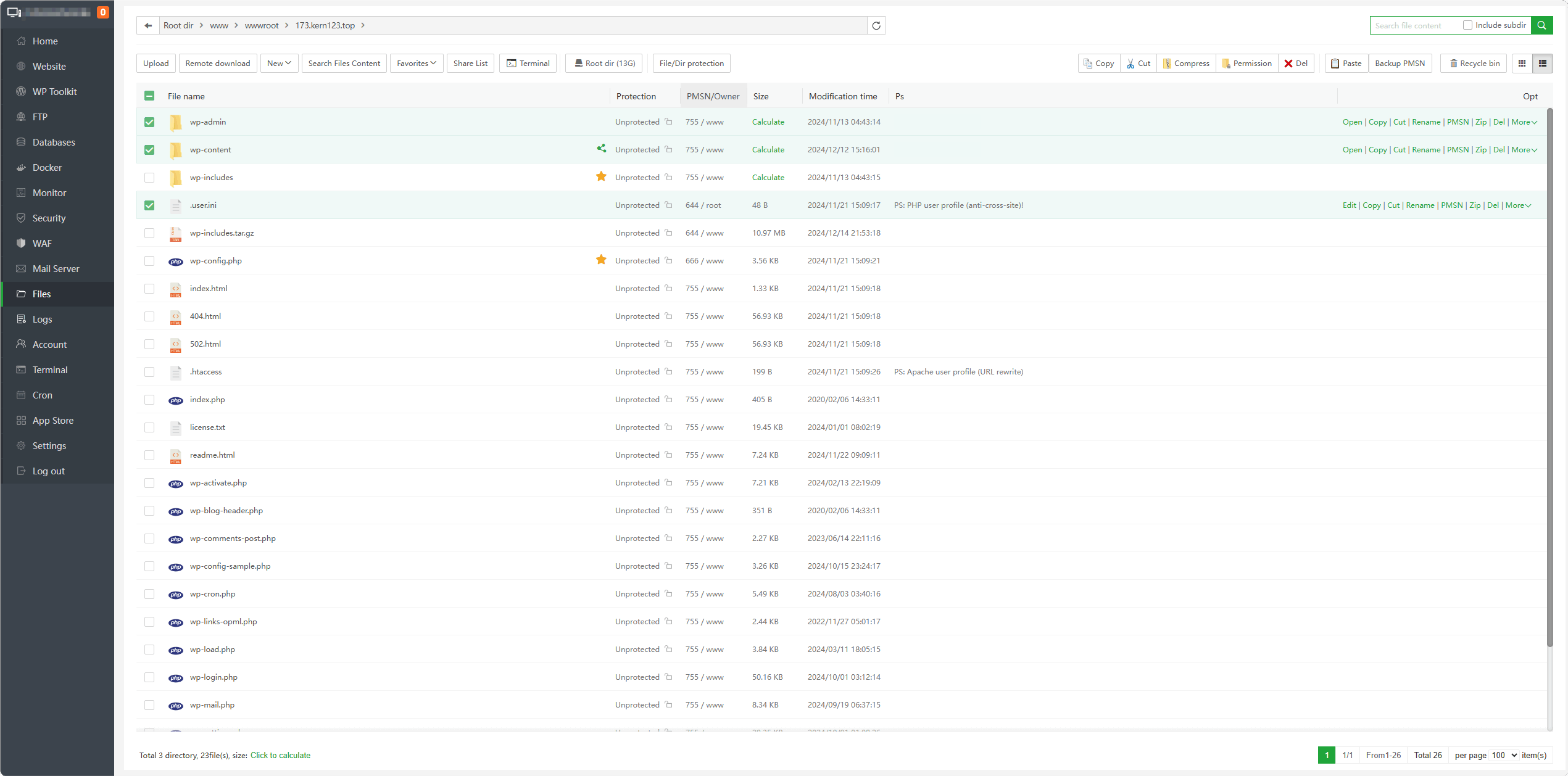Screen dimensions: 1568x776
Task: Open the per page items dropdown
Action: point(1504,755)
